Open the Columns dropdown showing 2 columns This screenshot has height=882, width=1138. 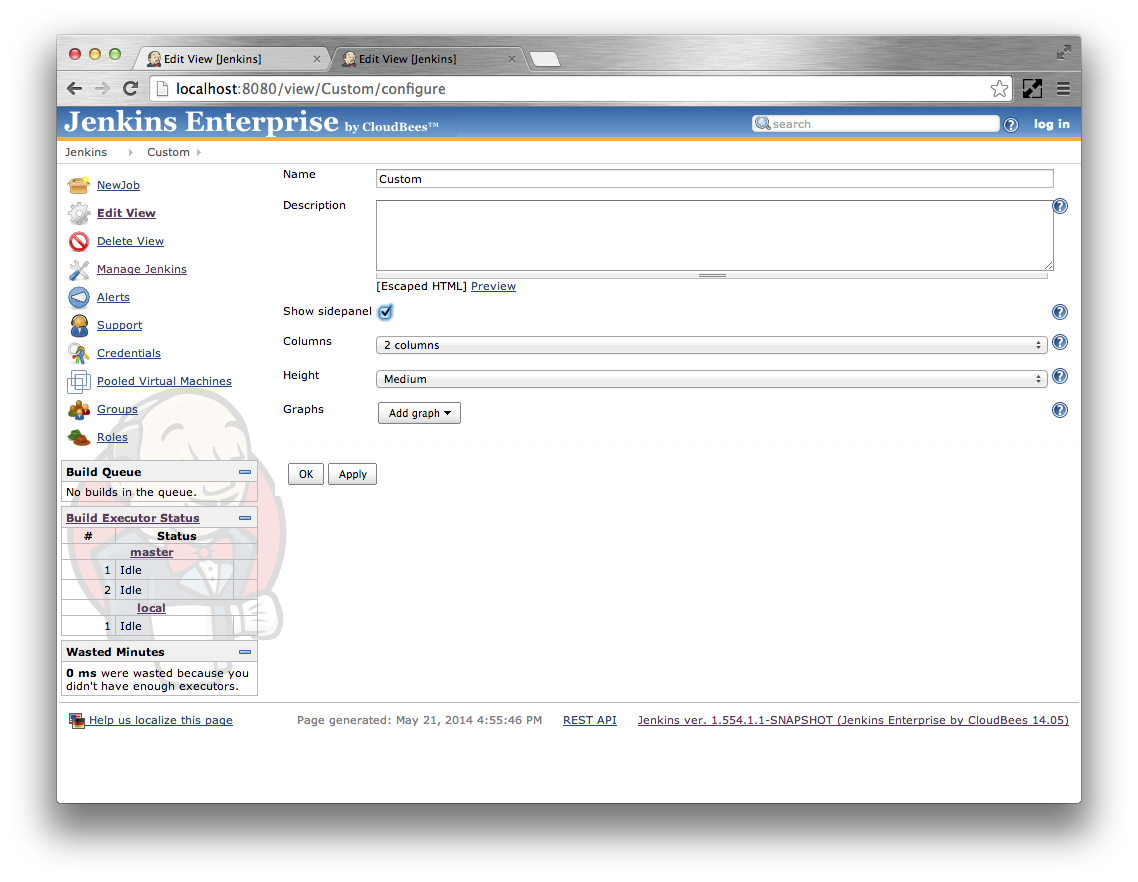pyautogui.click(x=711, y=345)
